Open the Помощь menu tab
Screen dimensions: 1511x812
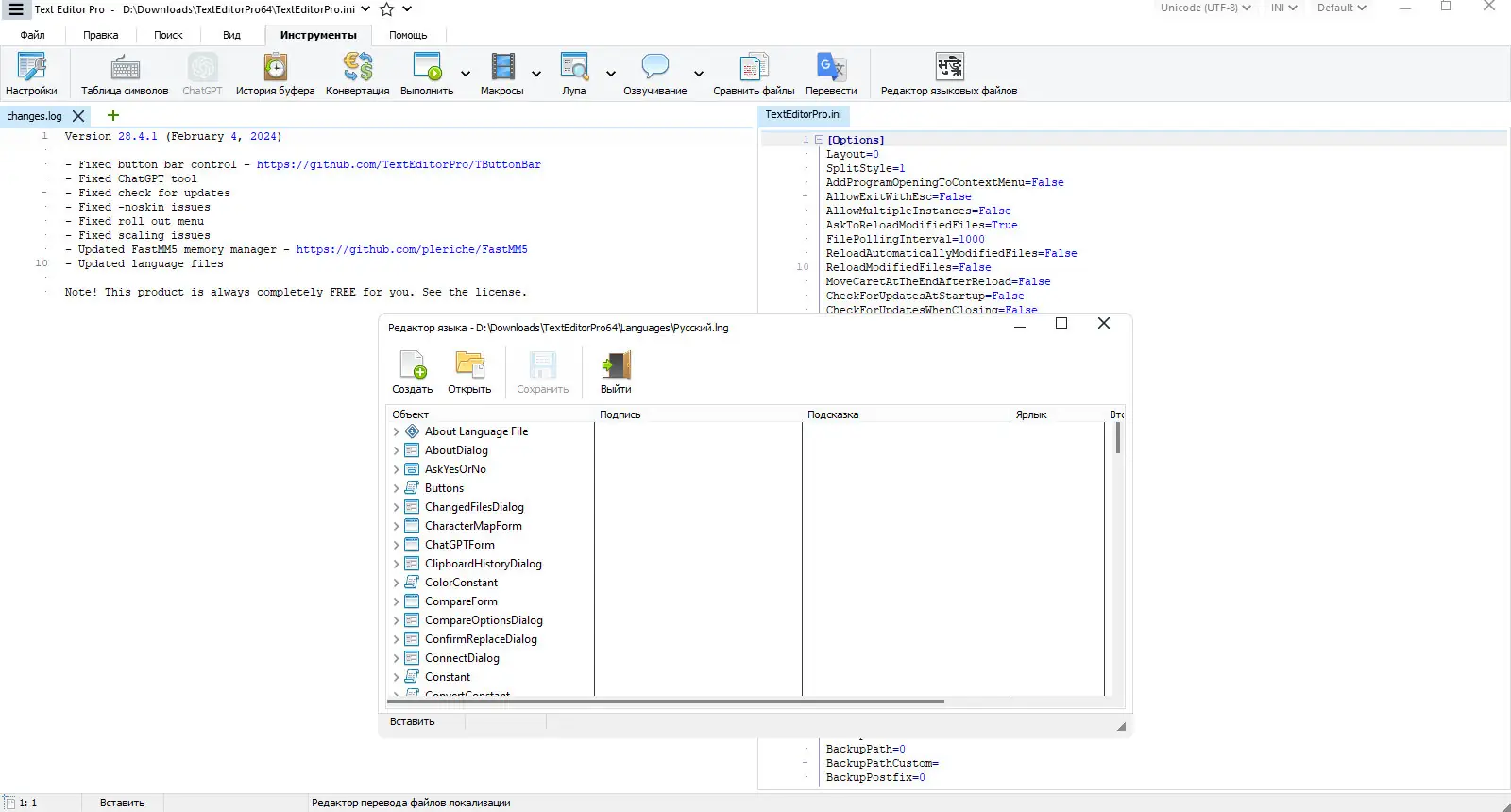pyautogui.click(x=408, y=35)
